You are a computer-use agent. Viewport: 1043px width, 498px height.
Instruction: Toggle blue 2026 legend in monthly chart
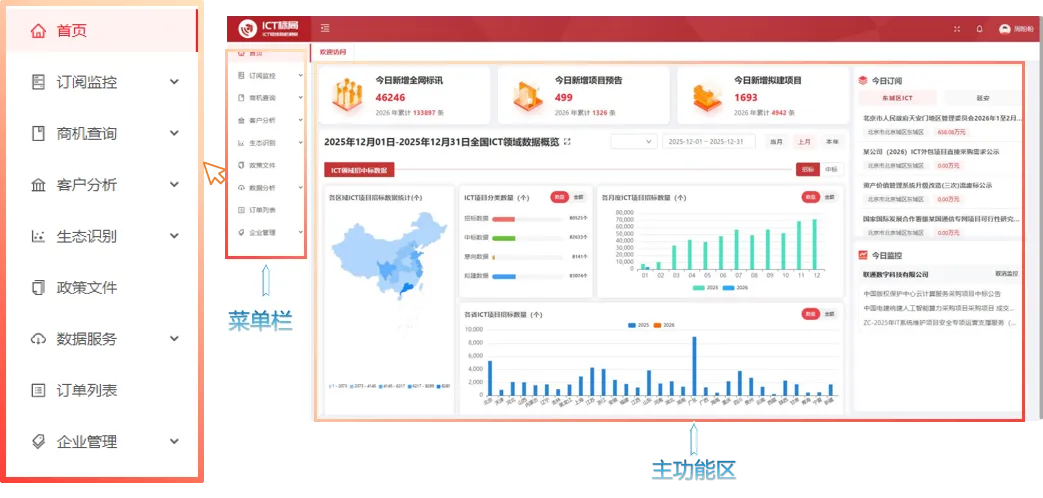[734, 288]
